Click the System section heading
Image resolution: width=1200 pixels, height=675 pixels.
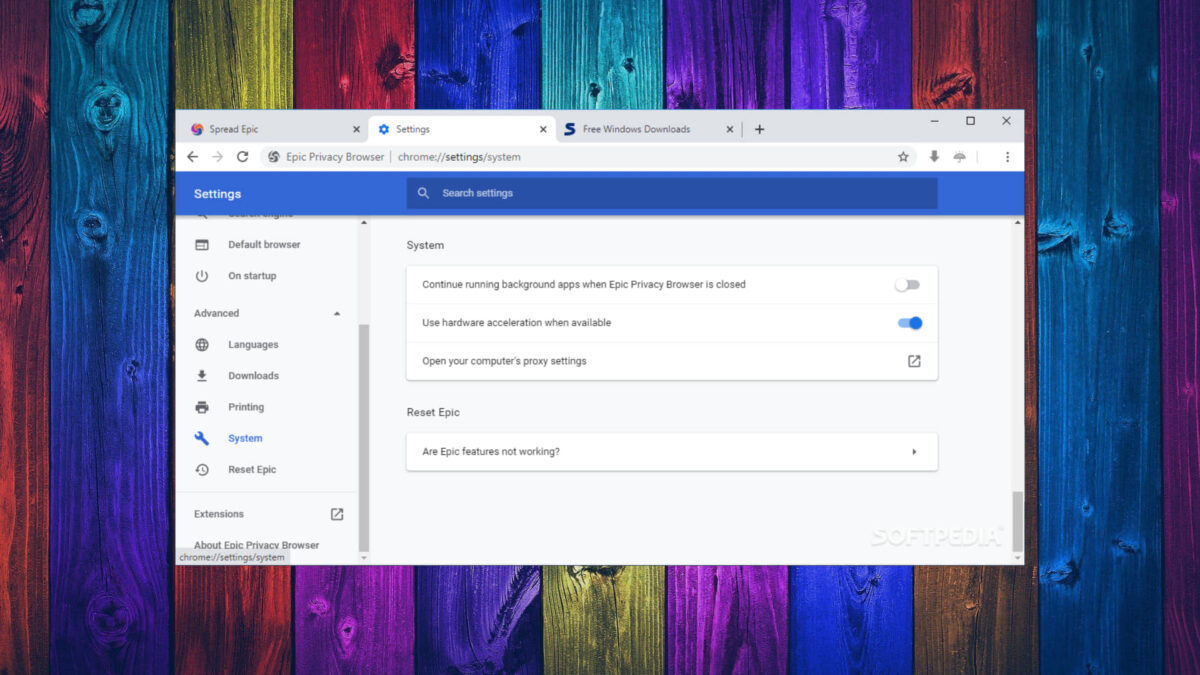point(425,245)
